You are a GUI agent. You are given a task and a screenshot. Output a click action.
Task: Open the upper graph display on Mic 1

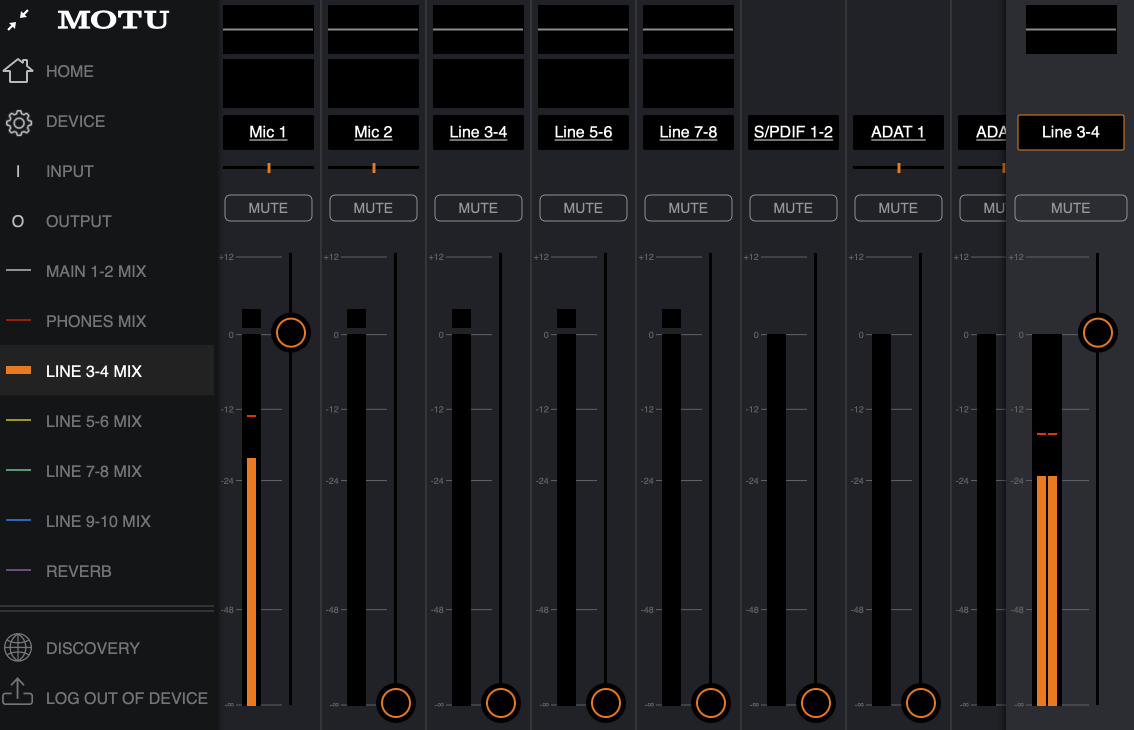268,30
